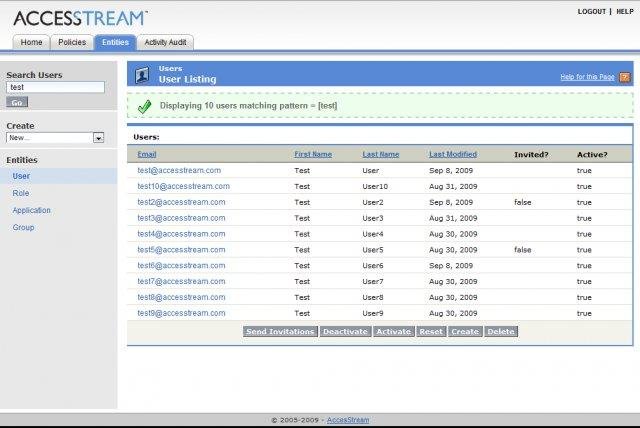
Task: Click the orange help question mark icon
Action: click(x=624, y=77)
